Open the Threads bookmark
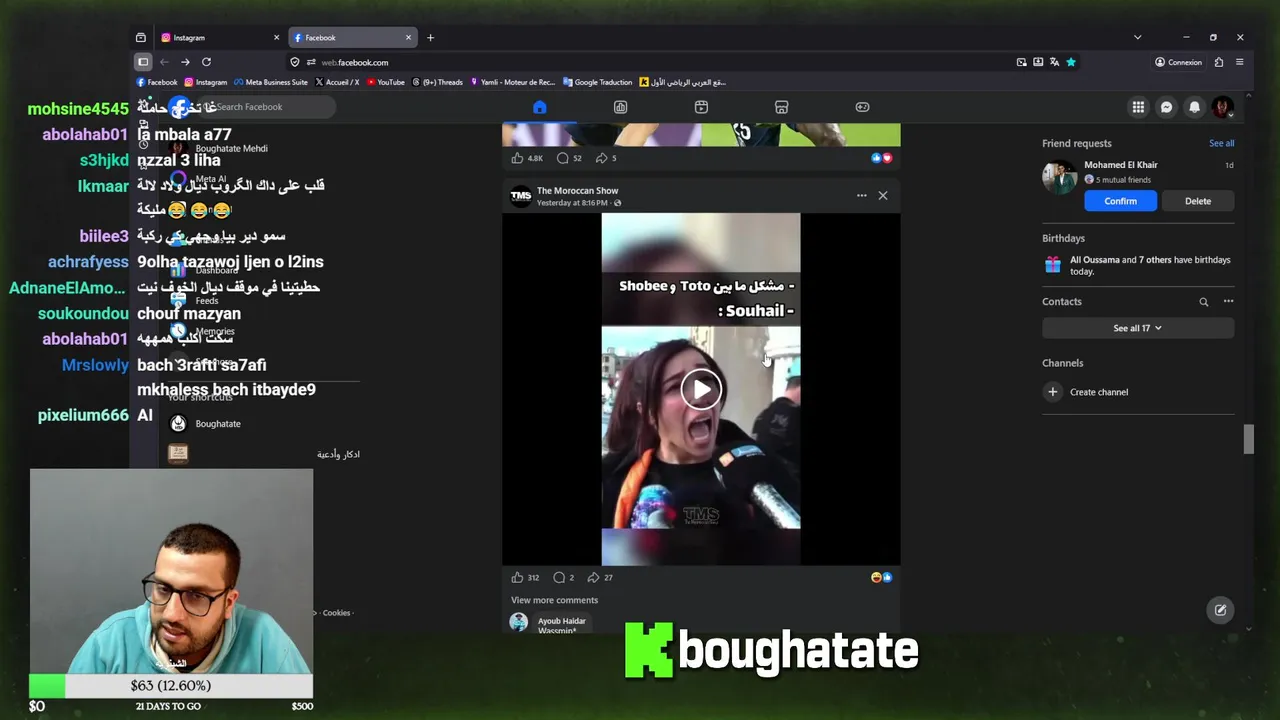Viewport: 1280px width, 720px height. click(x=437, y=82)
